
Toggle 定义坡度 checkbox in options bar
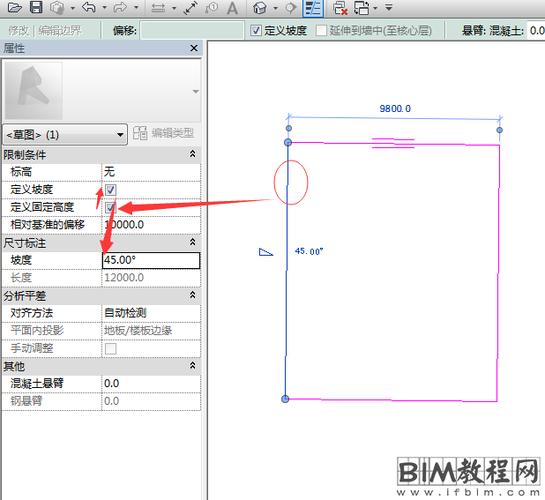pyautogui.click(x=255, y=31)
